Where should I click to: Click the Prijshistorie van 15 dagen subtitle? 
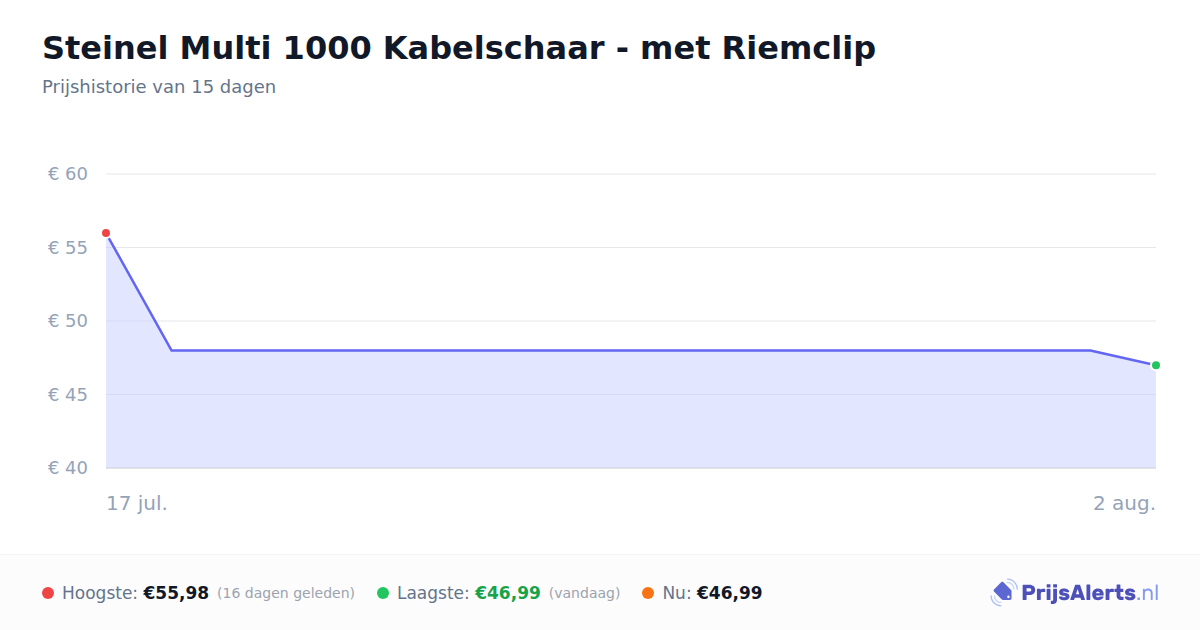159,87
